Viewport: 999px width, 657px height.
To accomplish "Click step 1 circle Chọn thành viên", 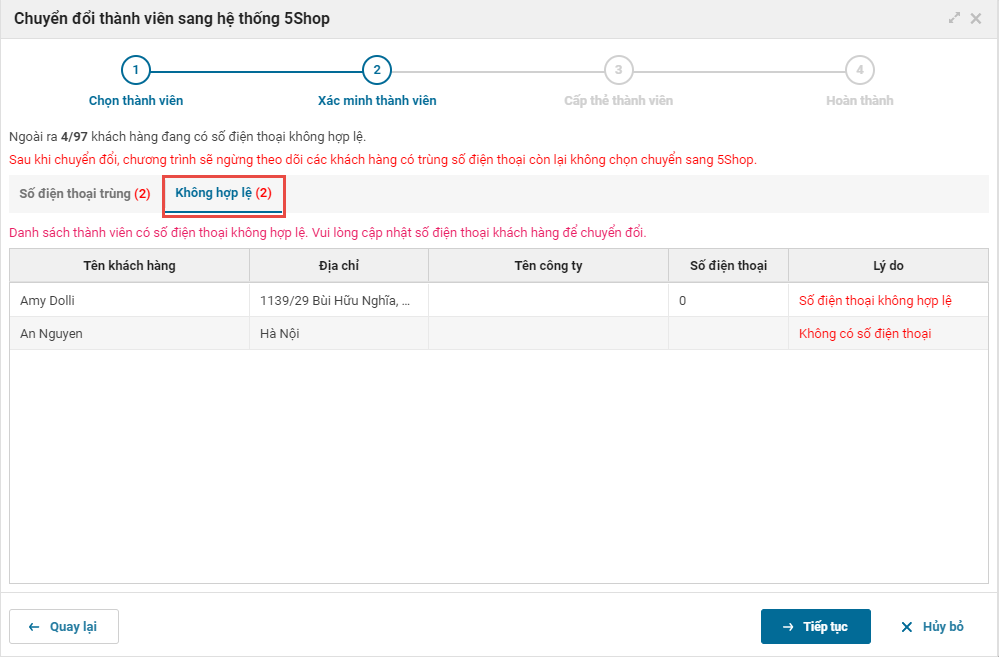I will pyautogui.click(x=136, y=70).
